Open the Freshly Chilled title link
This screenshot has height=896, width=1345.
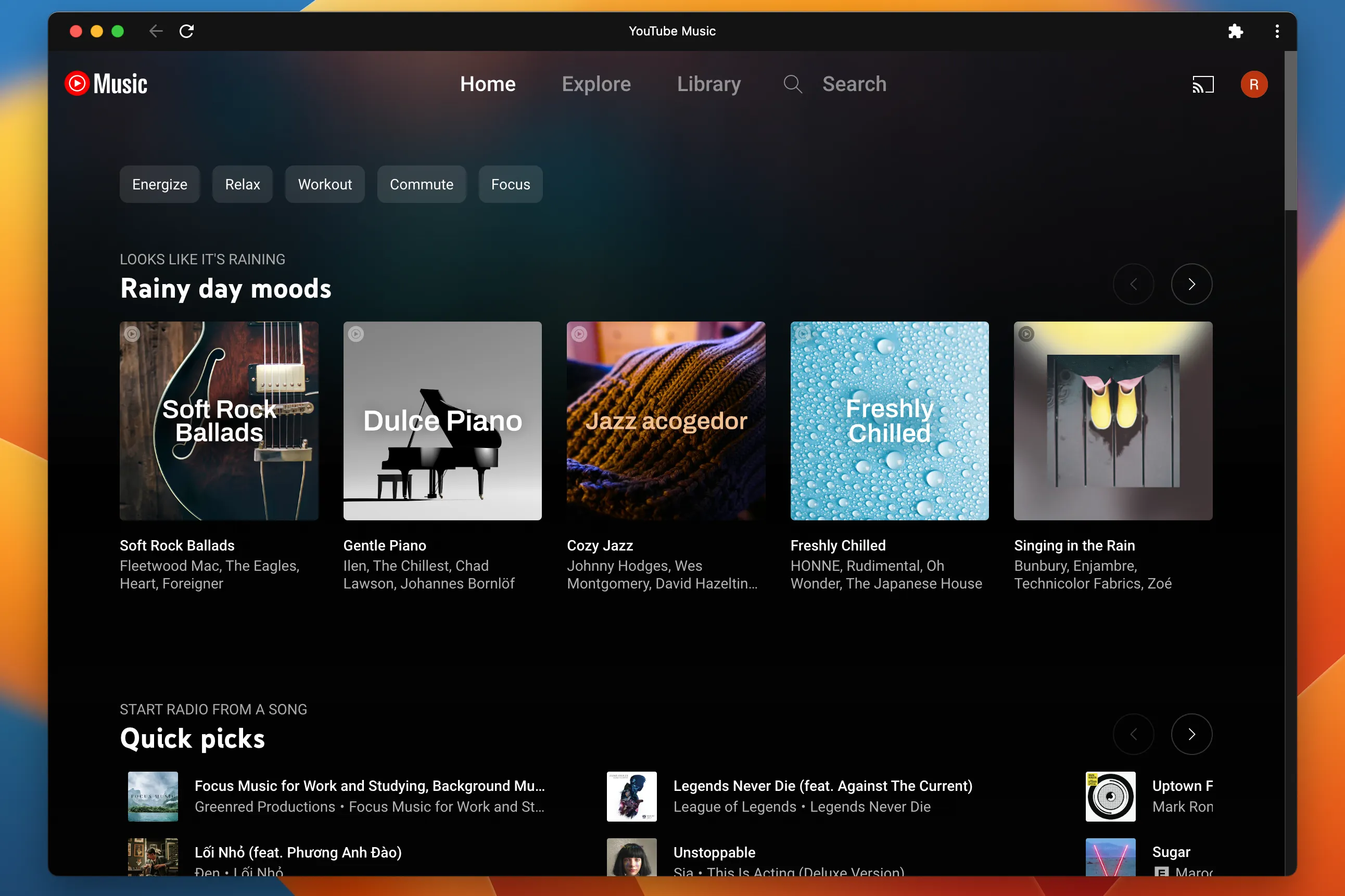(838, 545)
